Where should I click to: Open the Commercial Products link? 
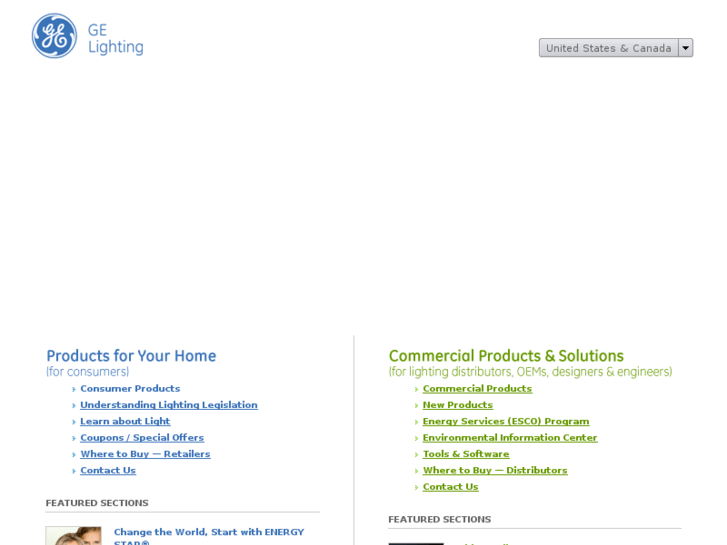click(477, 389)
